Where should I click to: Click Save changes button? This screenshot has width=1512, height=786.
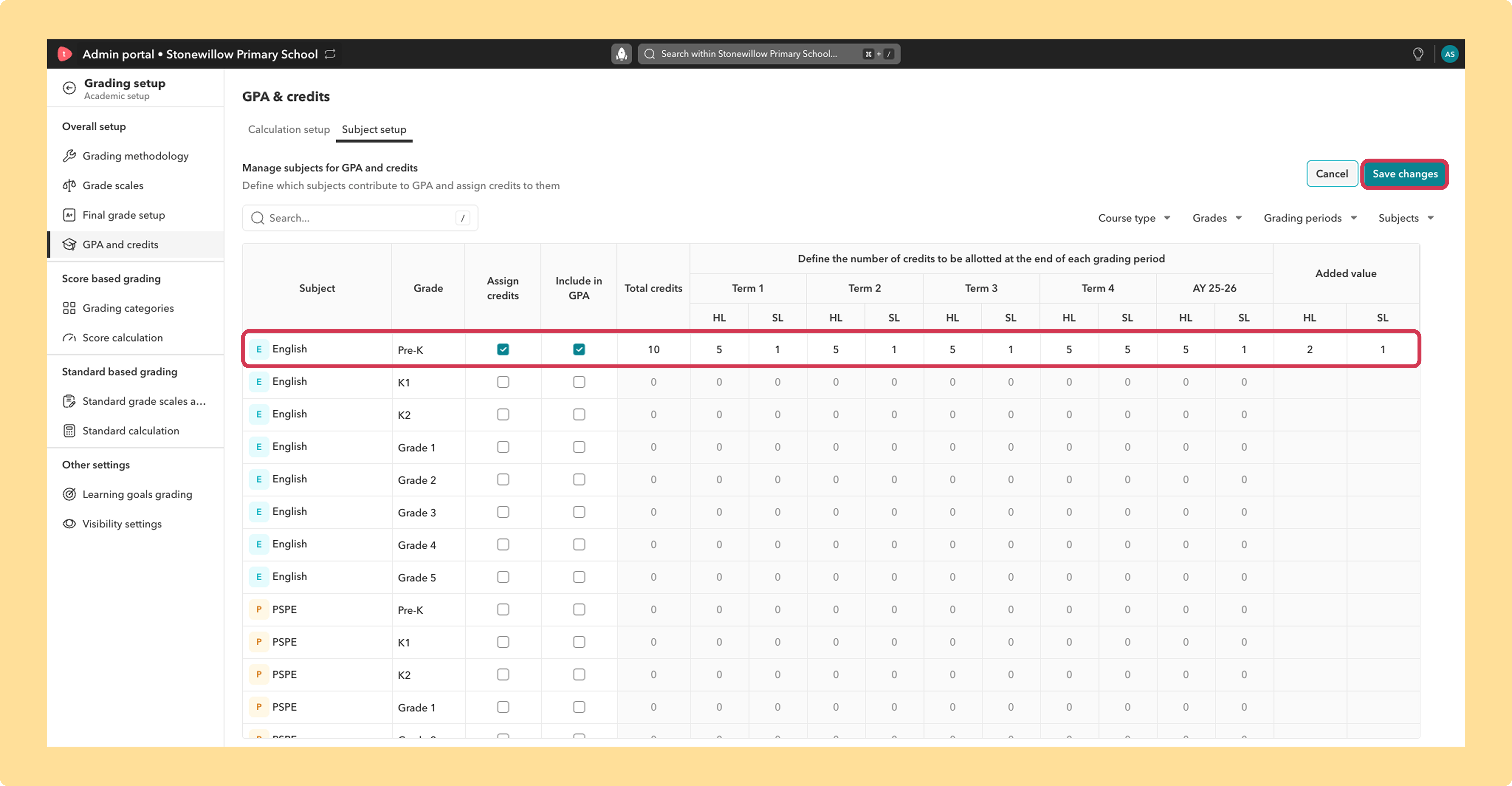[x=1405, y=174]
